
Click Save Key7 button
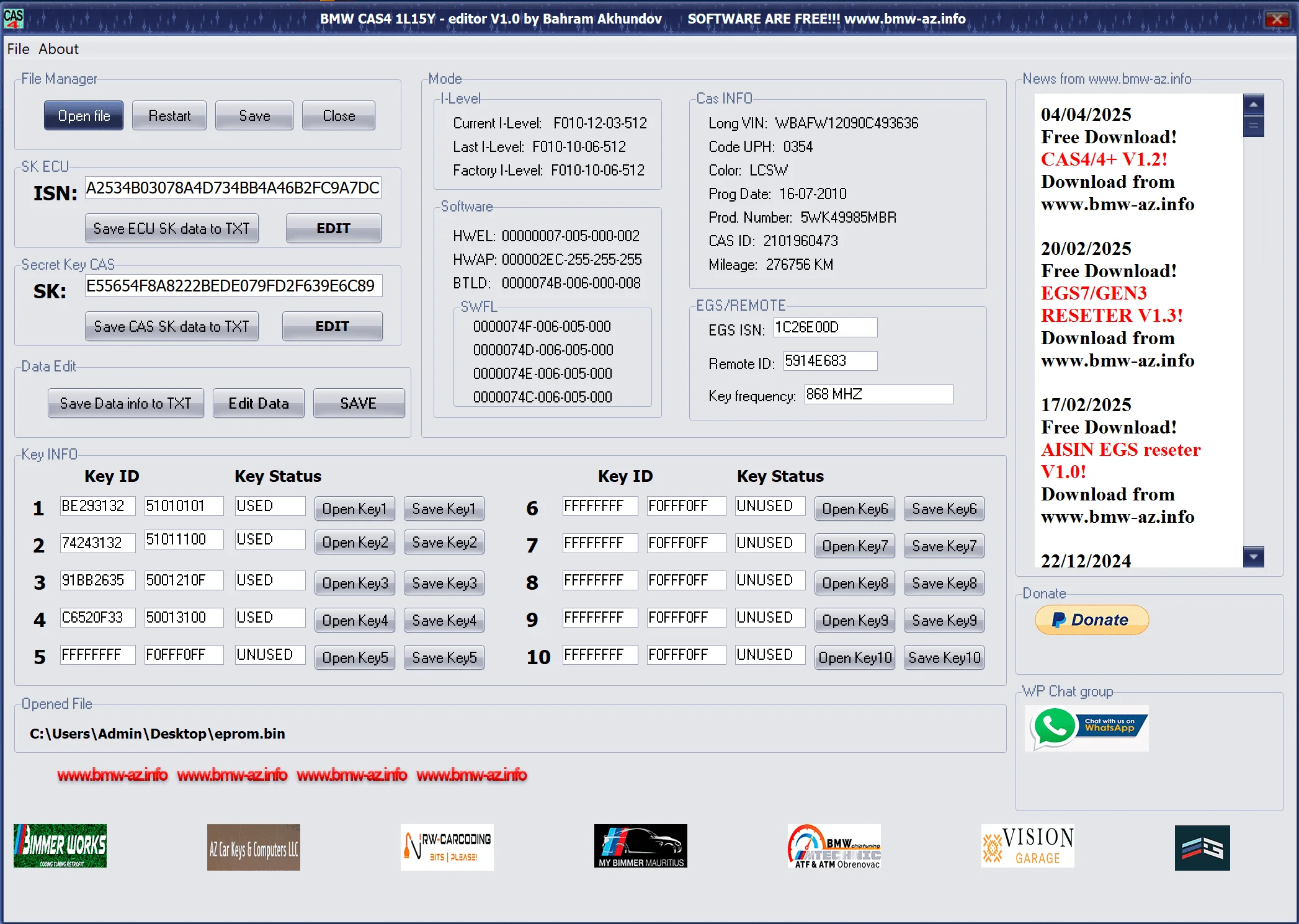click(x=944, y=546)
